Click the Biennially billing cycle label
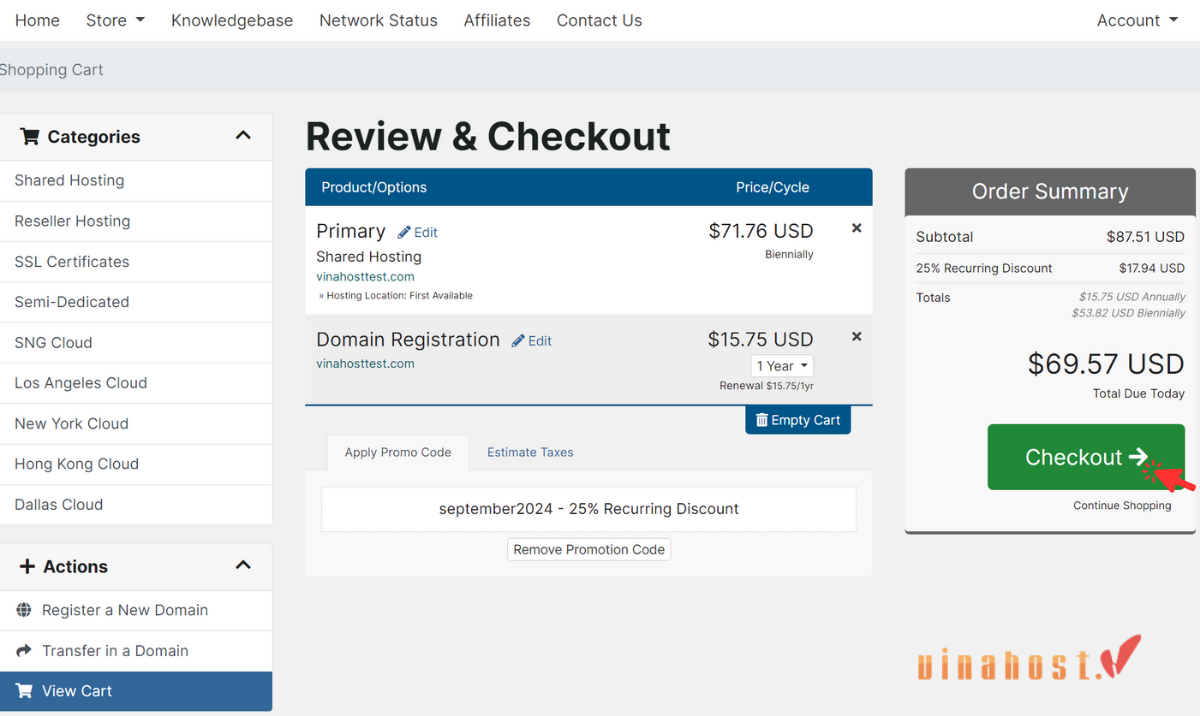This screenshot has height=716, width=1200. 789,255
